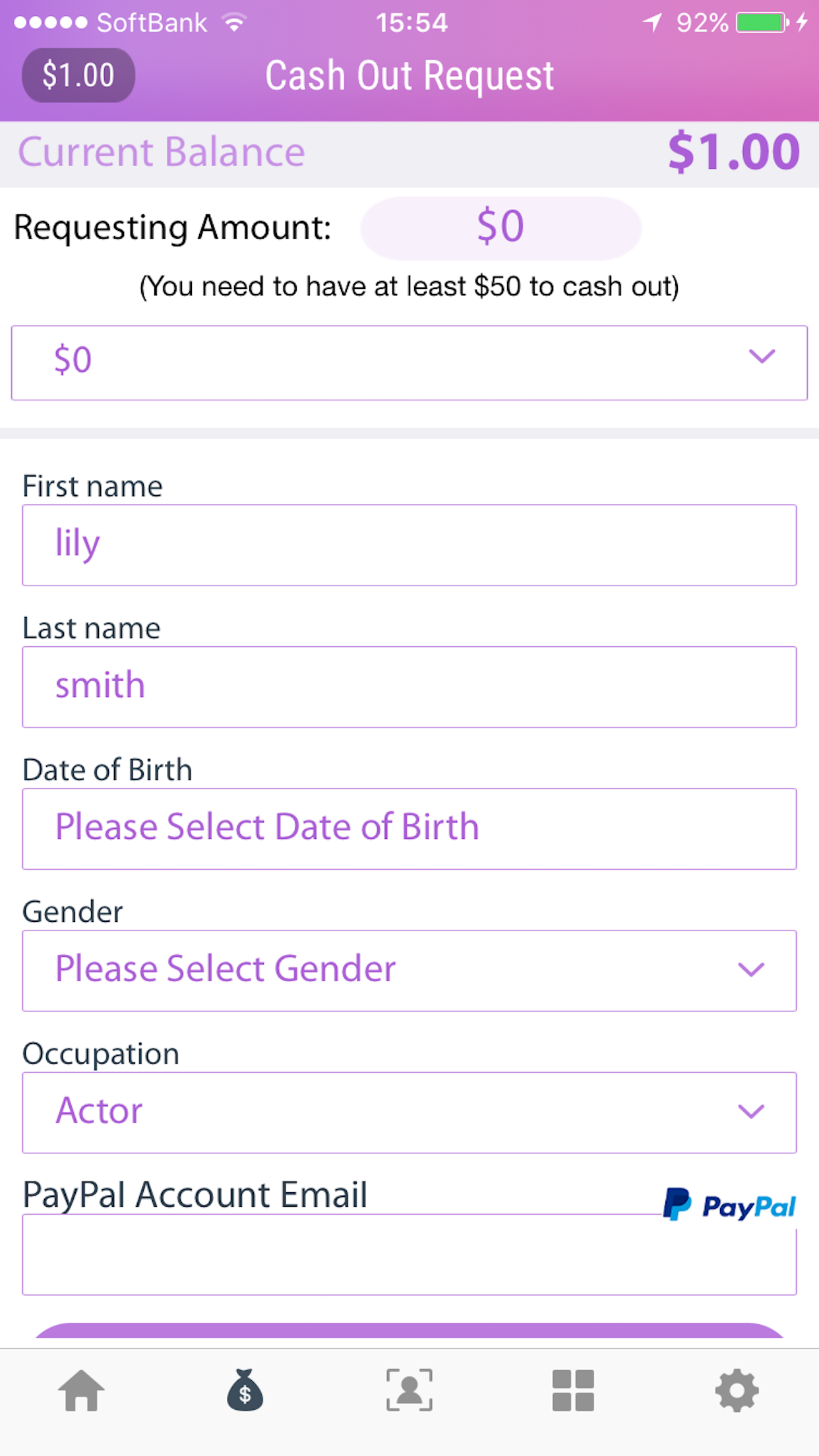819x1456 pixels.
Task: Open the Home tab icon
Action: coord(81,1390)
